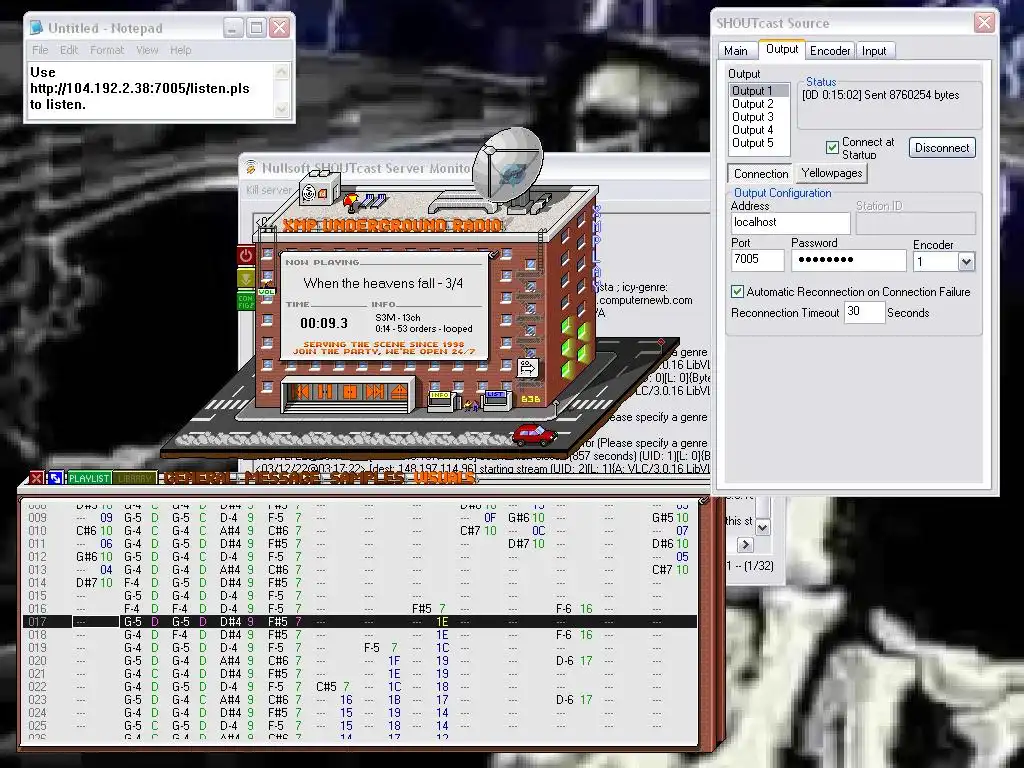
Task: Click the red power button on XMPlay building
Action: 246,255
